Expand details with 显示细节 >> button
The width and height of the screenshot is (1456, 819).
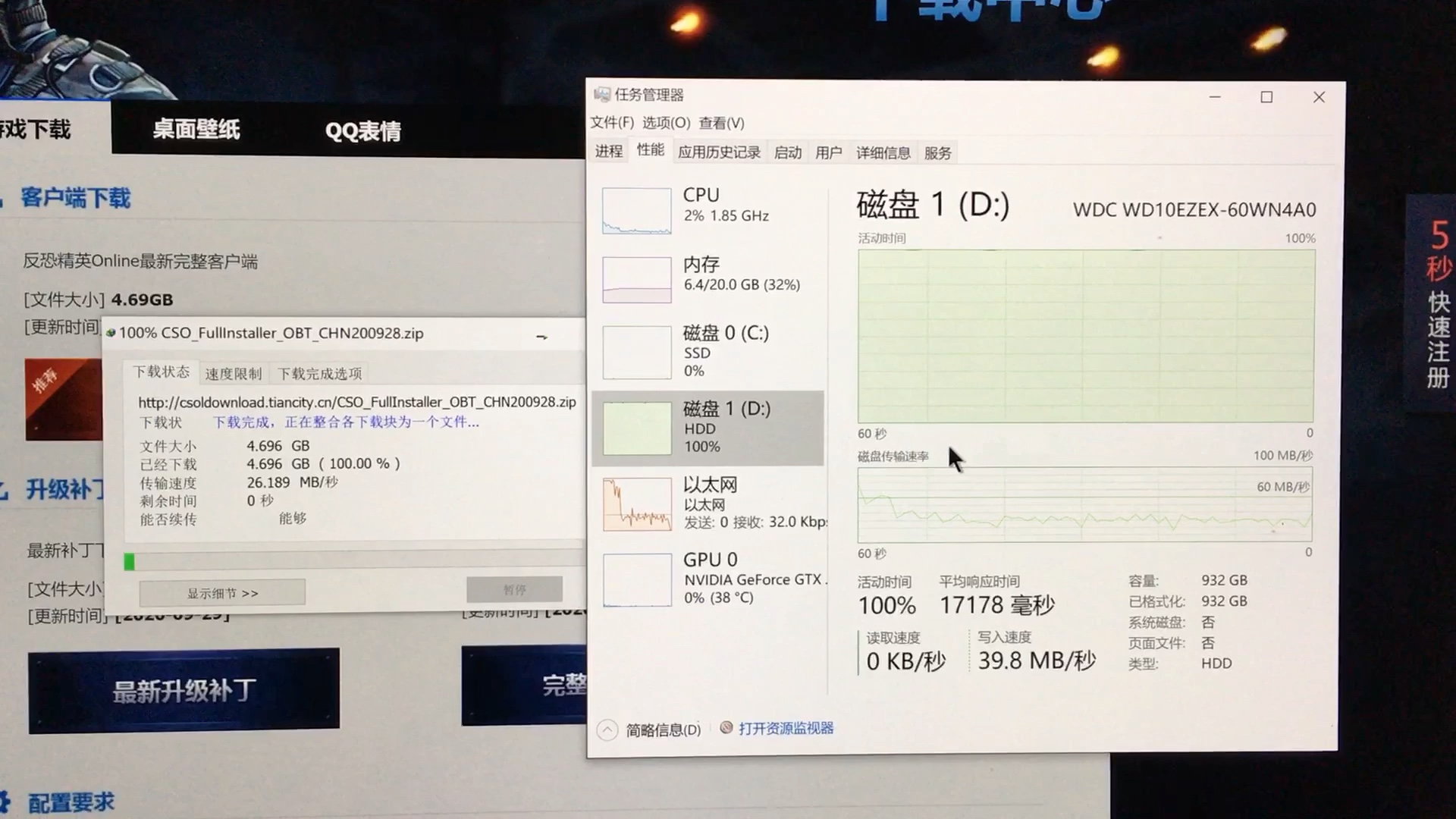pyautogui.click(x=222, y=592)
